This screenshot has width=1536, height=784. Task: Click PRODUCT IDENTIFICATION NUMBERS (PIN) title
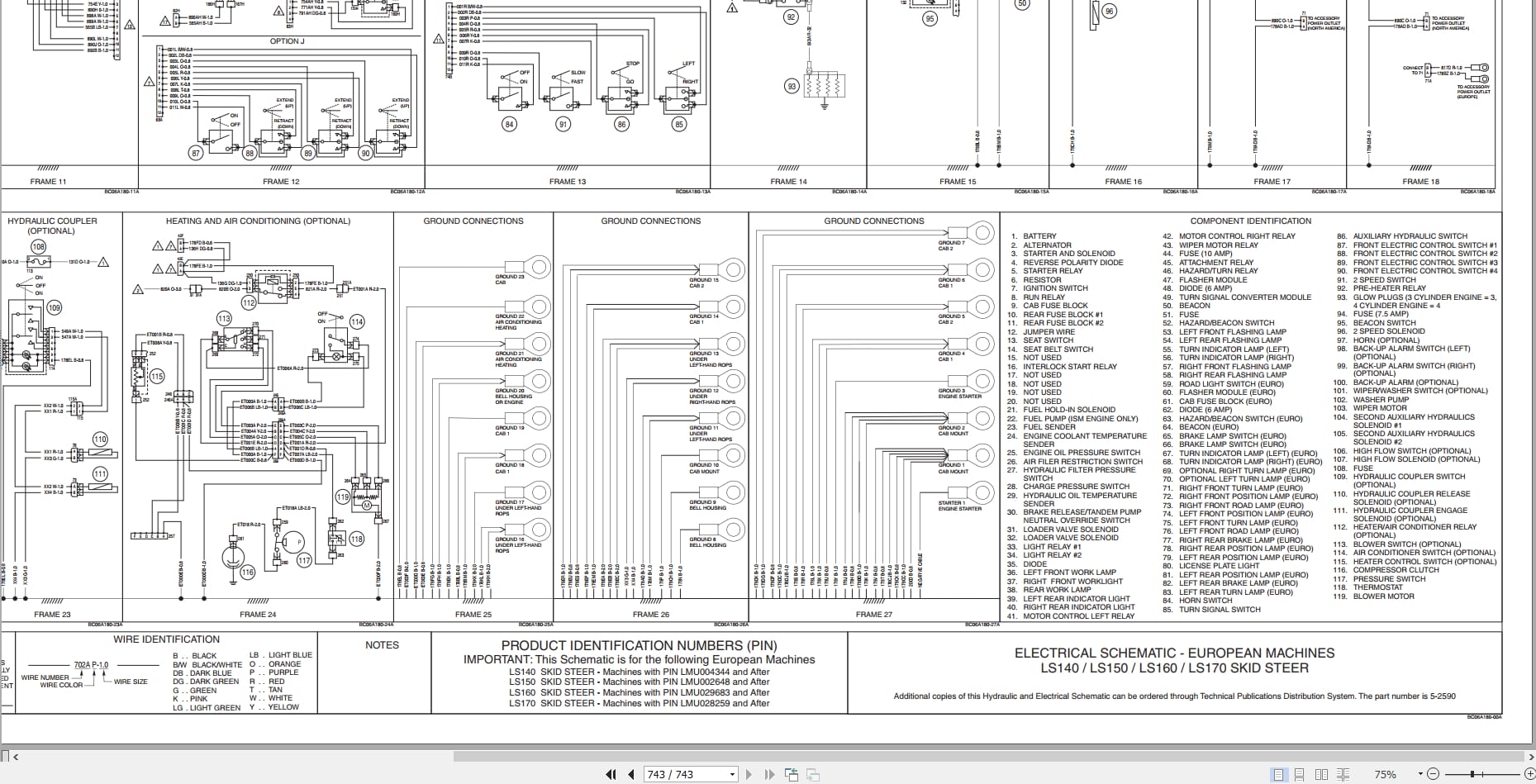tap(639, 646)
